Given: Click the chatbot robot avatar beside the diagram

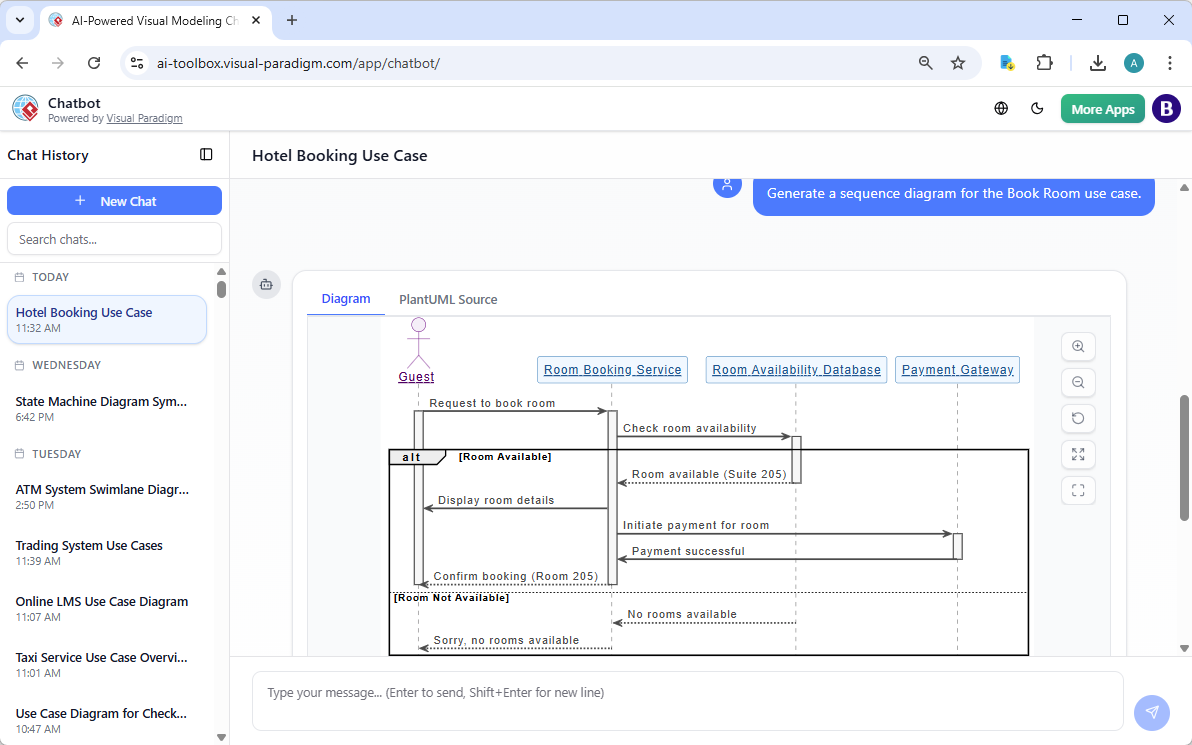Looking at the screenshot, I should click(266, 284).
